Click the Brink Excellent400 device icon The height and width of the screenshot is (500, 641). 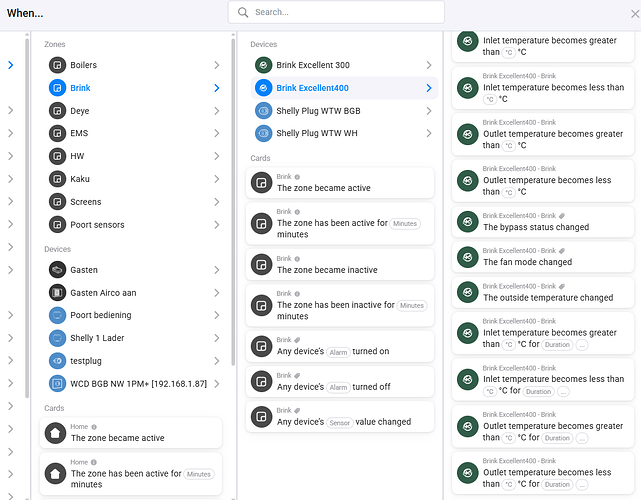click(x=263, y=88)
